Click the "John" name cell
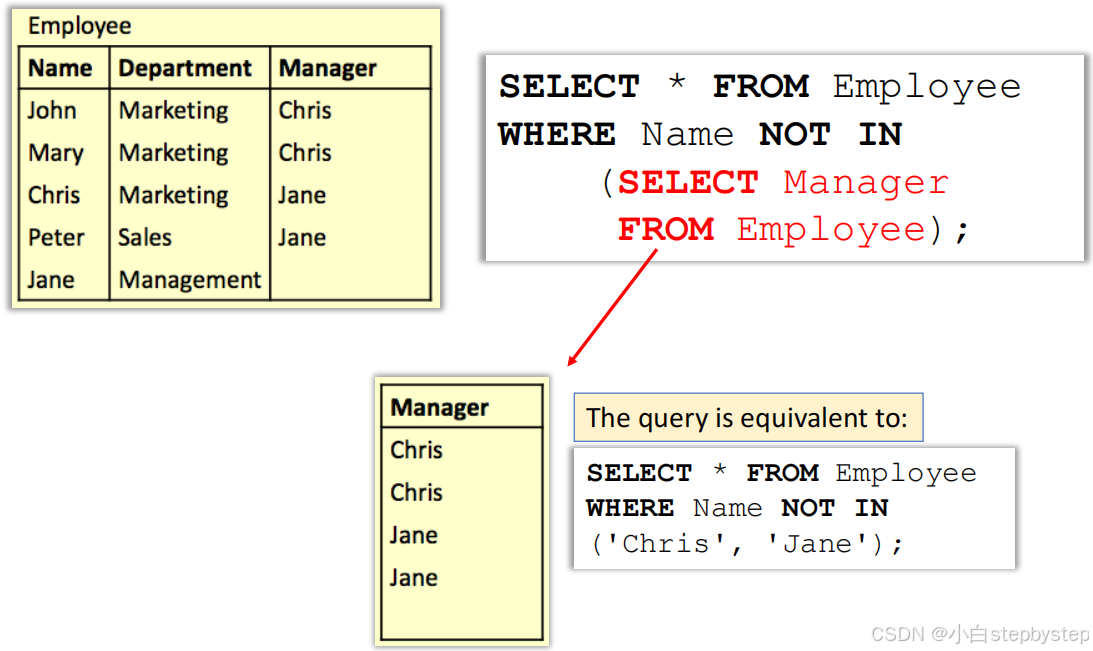The width and height of the screenshot is (1093, 651). [x=52, y=111]
